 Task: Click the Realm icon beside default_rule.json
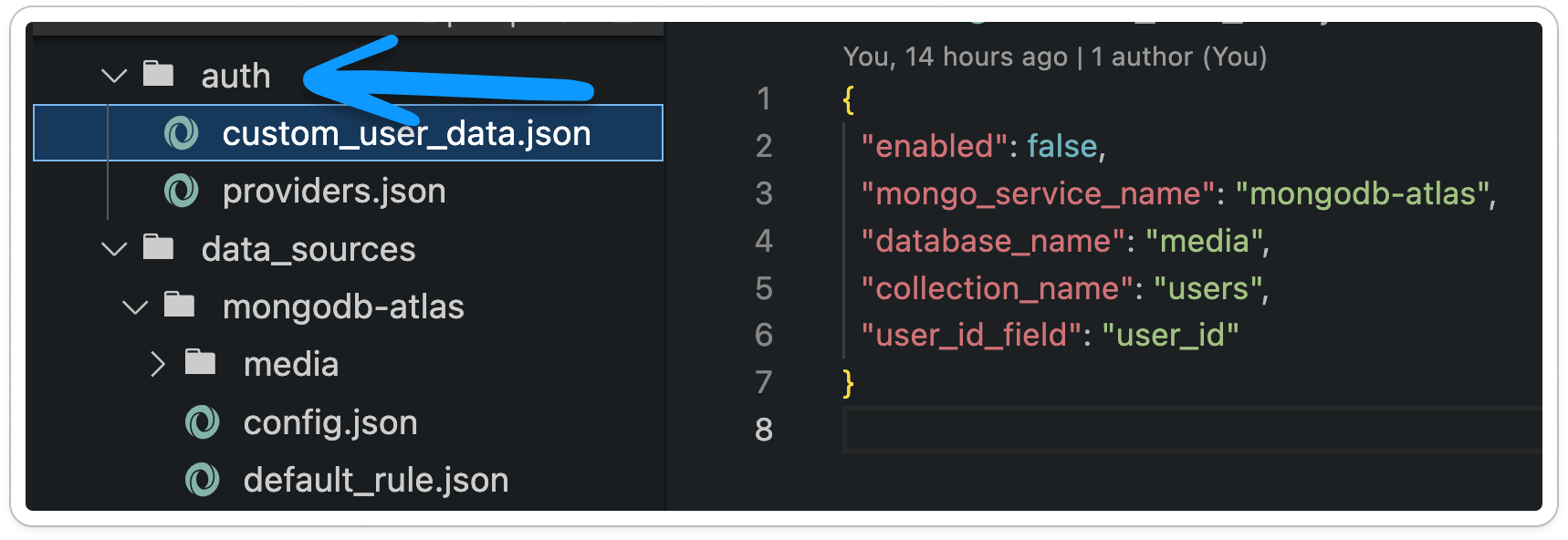point(203,479)
